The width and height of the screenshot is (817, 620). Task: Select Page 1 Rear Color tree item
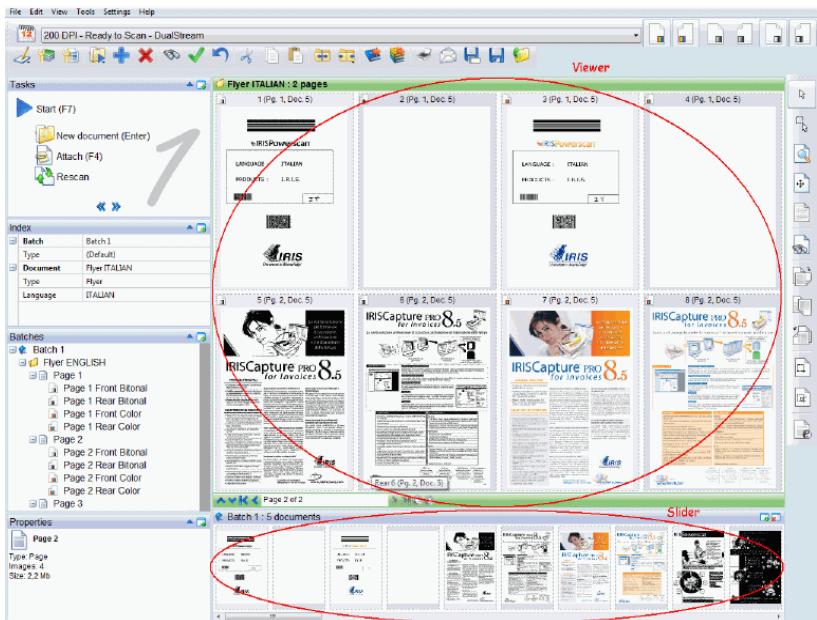[x=94, y=427]
